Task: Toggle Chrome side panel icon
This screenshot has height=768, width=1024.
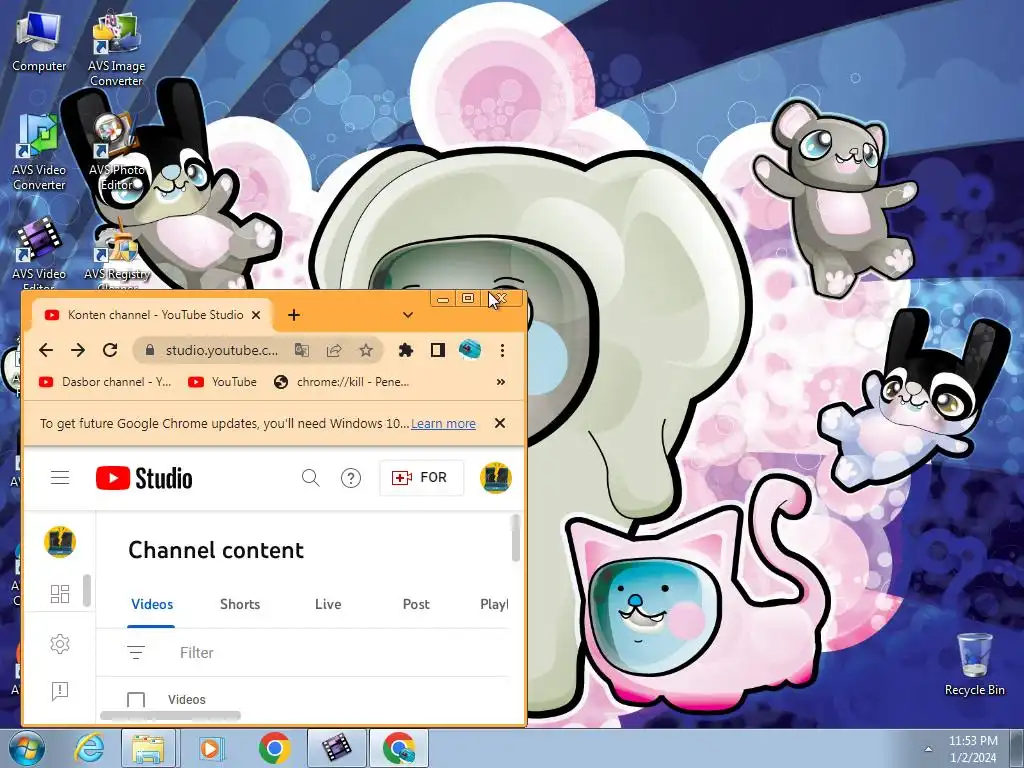Action: [x=438, y=350]
